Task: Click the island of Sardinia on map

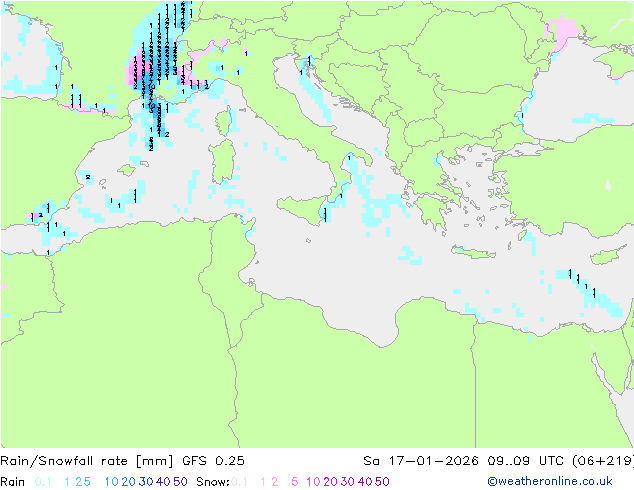Action: (222, 162)
